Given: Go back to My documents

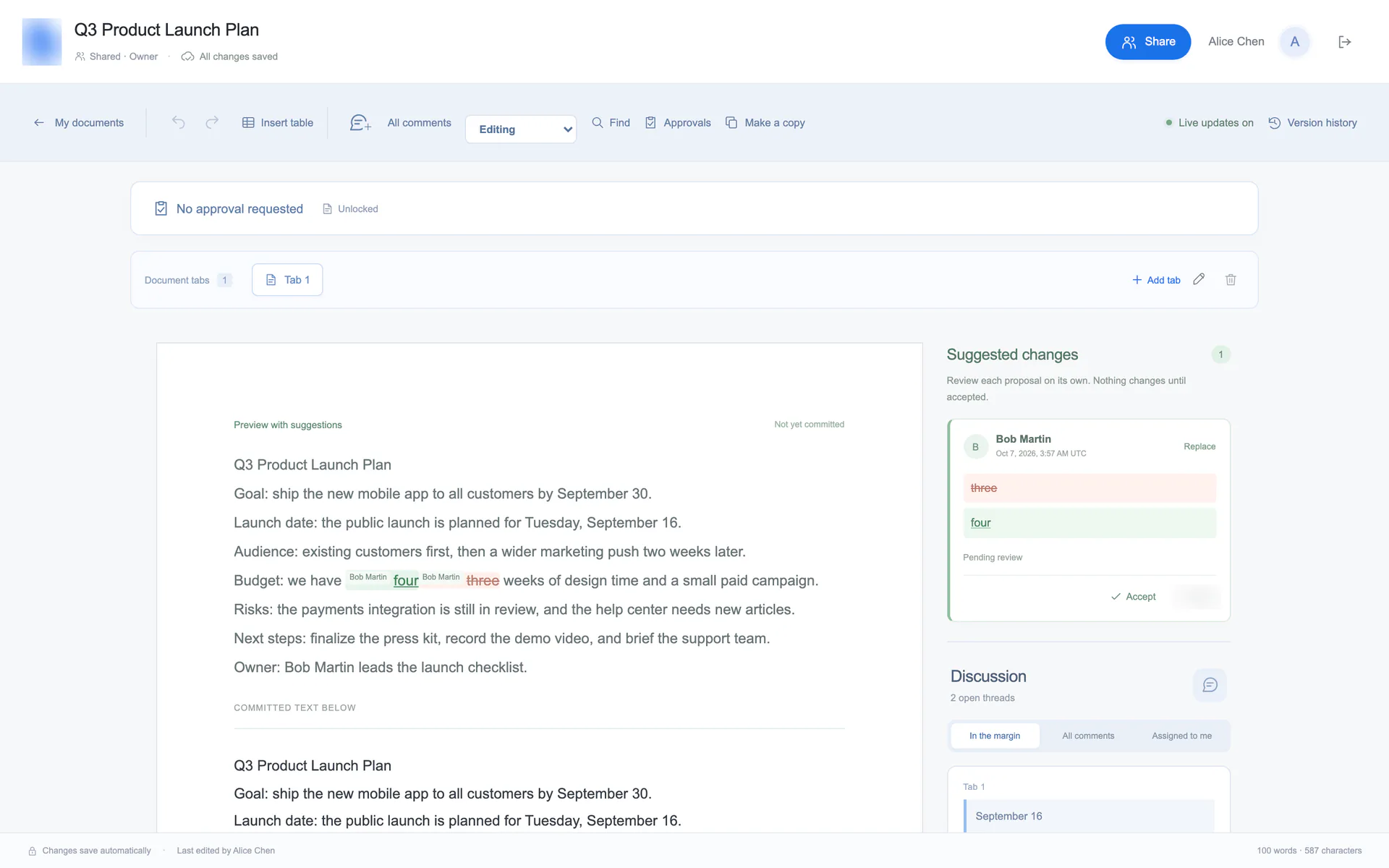Looking at the screenshot, I should pos(79,122).
